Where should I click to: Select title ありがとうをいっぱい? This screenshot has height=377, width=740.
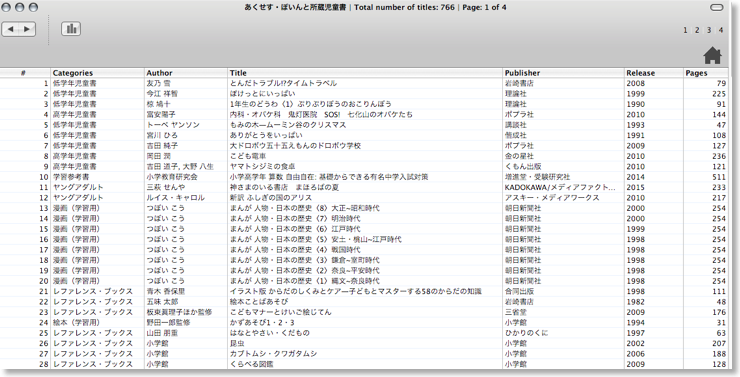pyautogui.click(x=266, y=135)
